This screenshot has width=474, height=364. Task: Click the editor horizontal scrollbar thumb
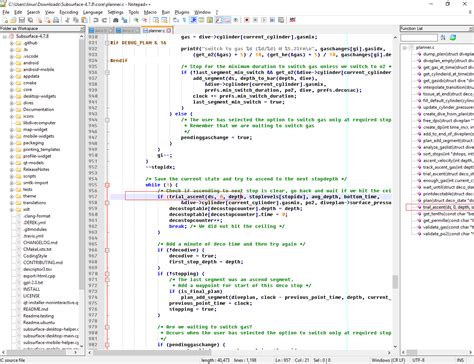pos(152,352)
